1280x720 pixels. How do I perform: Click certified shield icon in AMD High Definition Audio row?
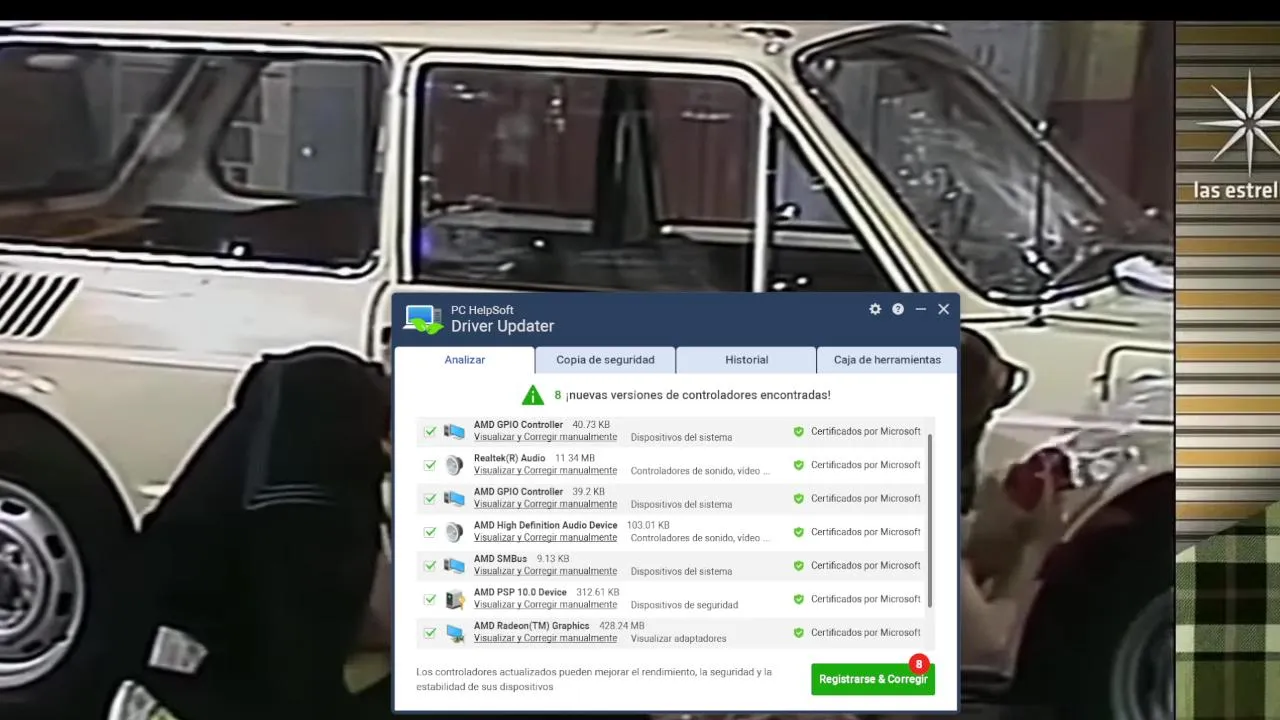point(798,532)
